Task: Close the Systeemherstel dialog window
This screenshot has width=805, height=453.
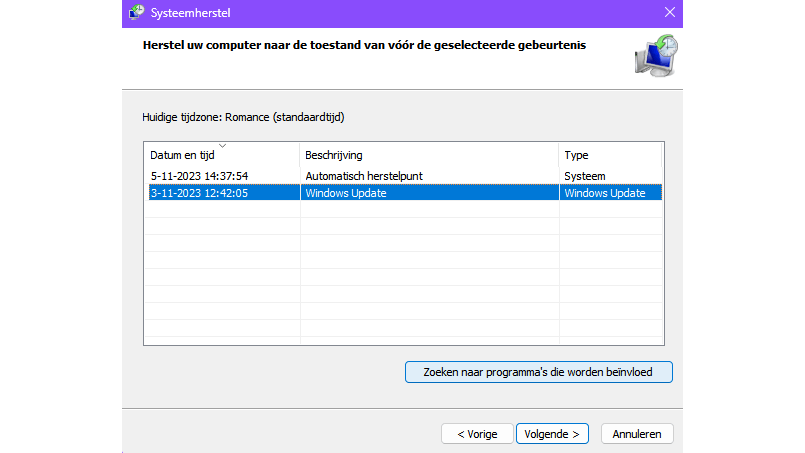Action: [x=670, y=11]
